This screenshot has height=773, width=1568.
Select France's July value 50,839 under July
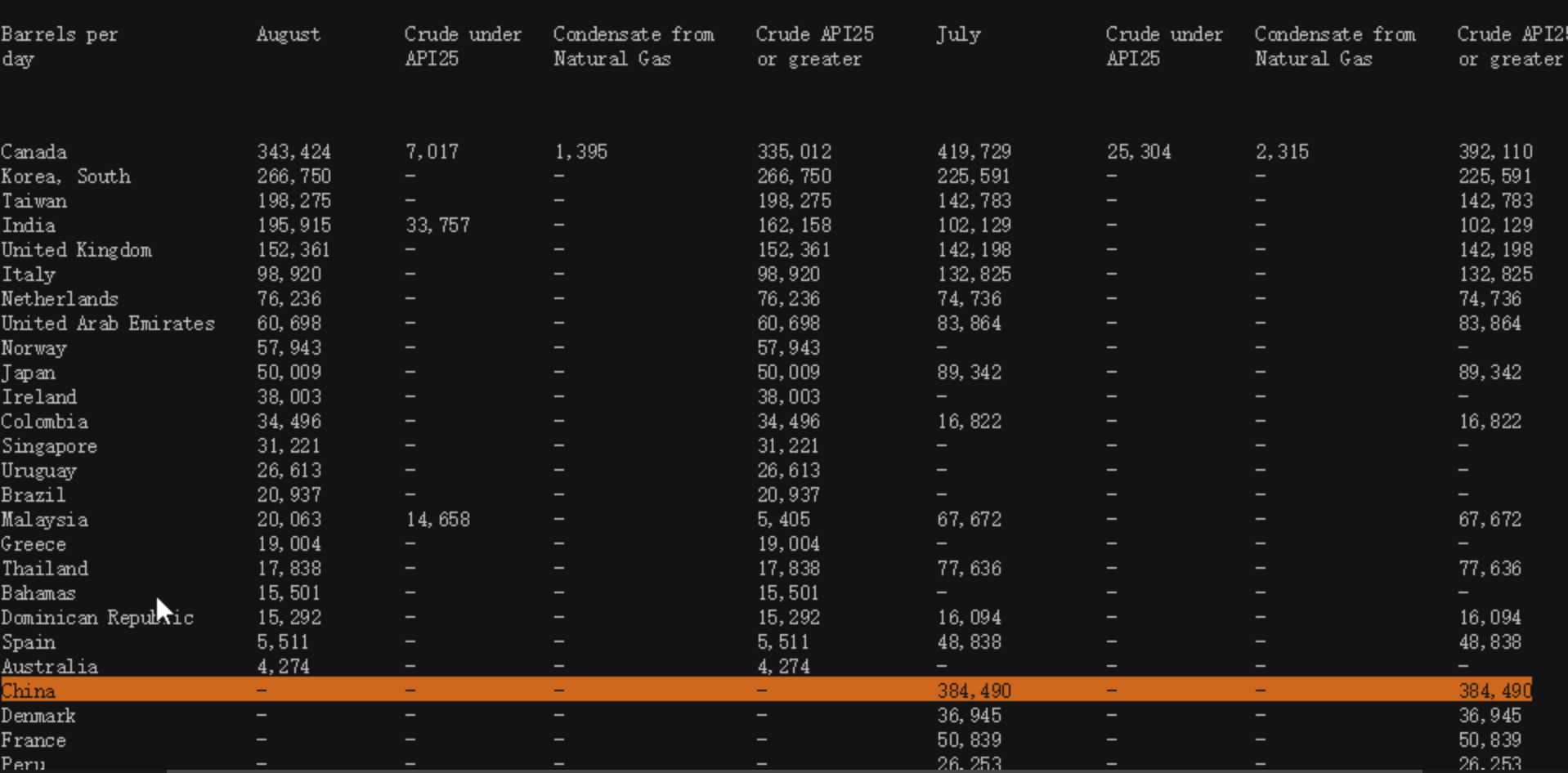[x=969, y=740]
